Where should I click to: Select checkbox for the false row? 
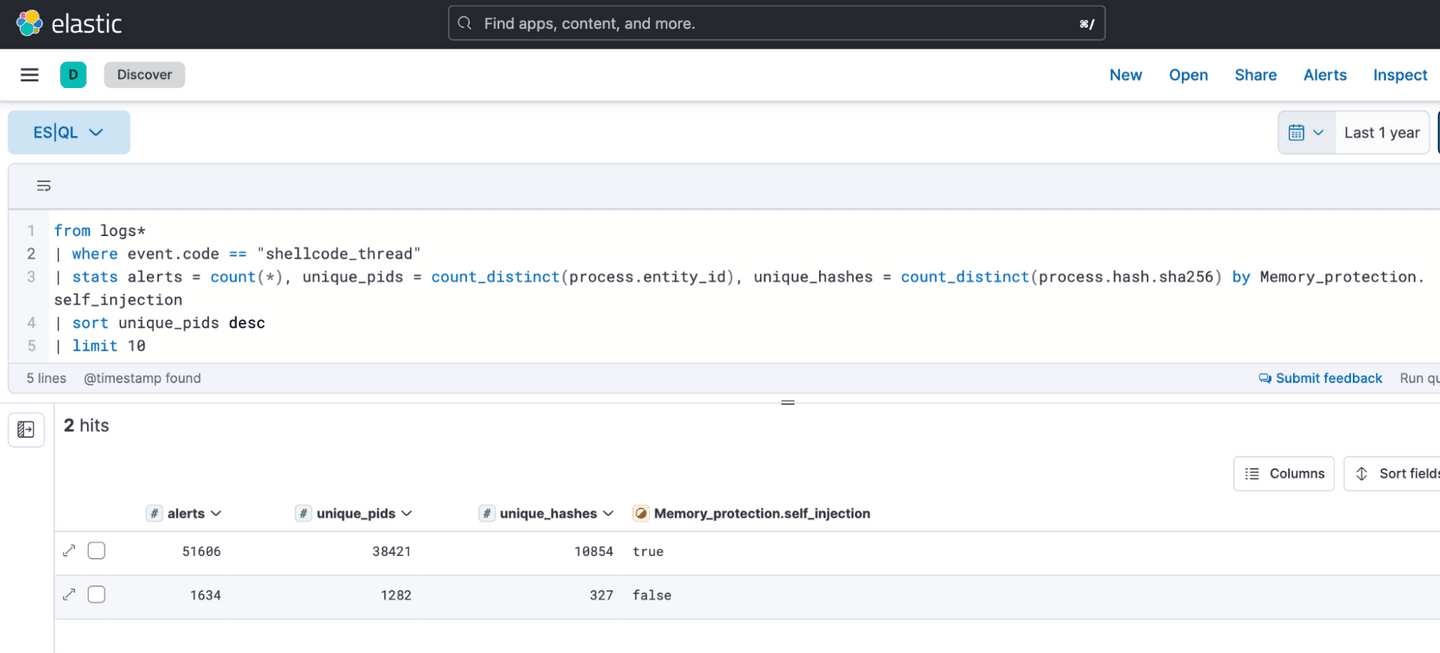coord(97,595)
